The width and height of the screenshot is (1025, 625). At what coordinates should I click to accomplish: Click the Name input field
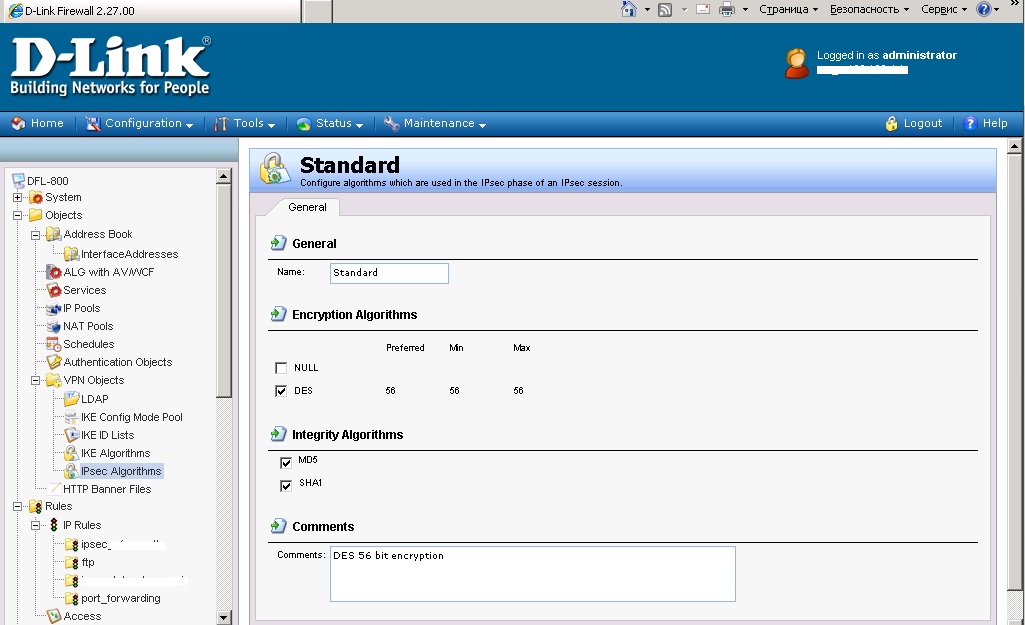tap(389, 273)
